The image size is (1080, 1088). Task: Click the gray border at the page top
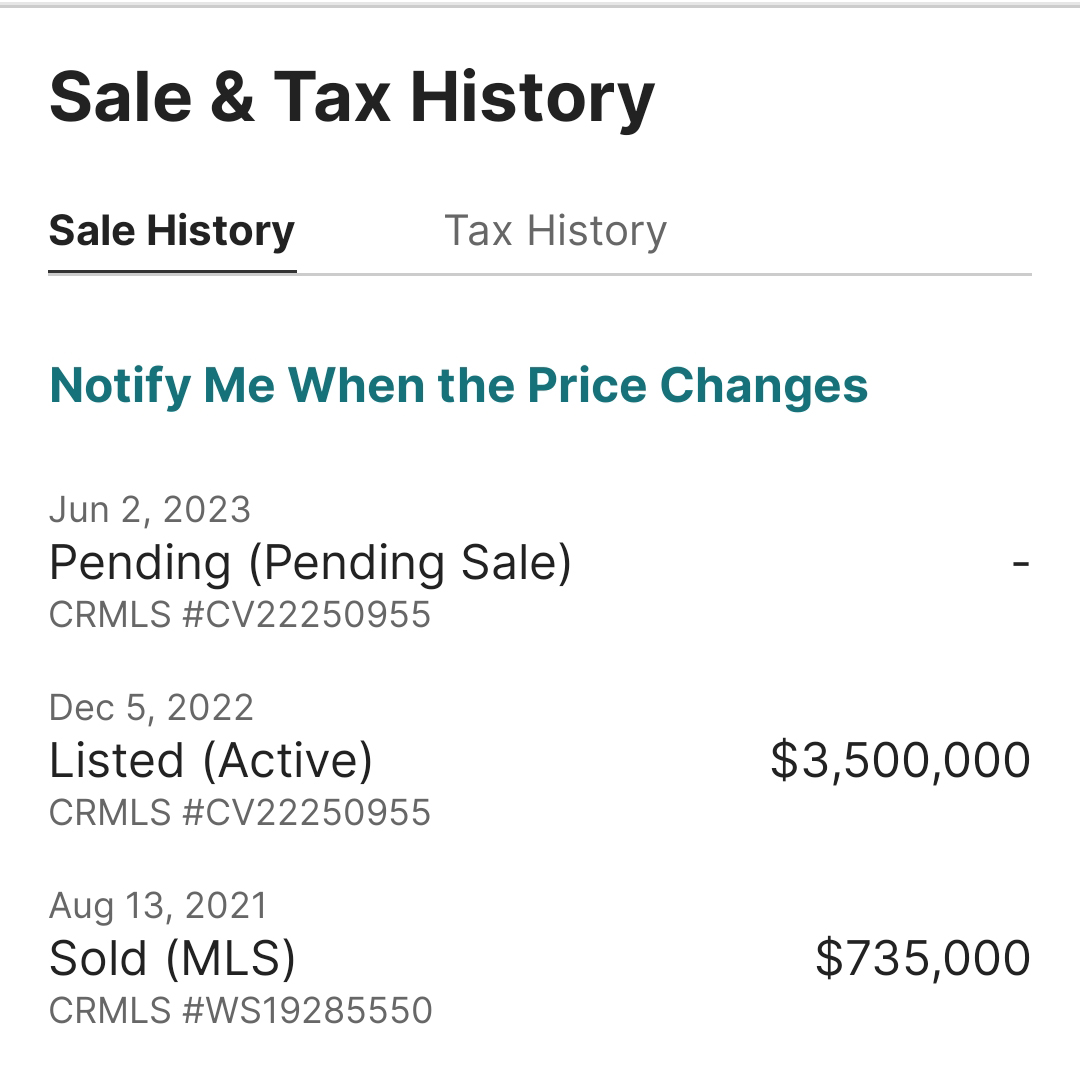coord(540,4)
